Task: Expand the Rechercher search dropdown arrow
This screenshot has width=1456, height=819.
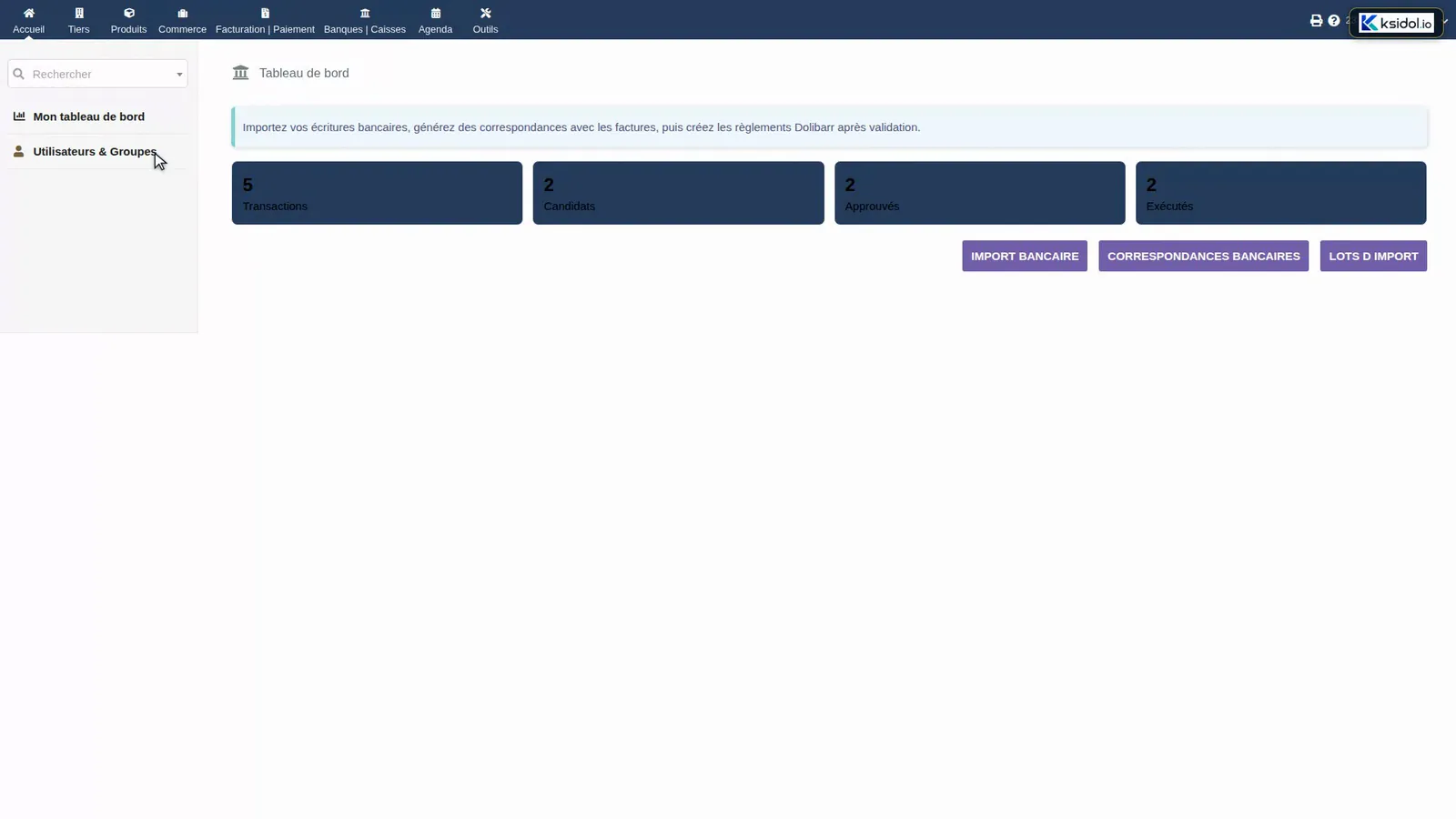Action: coord(179,75)
